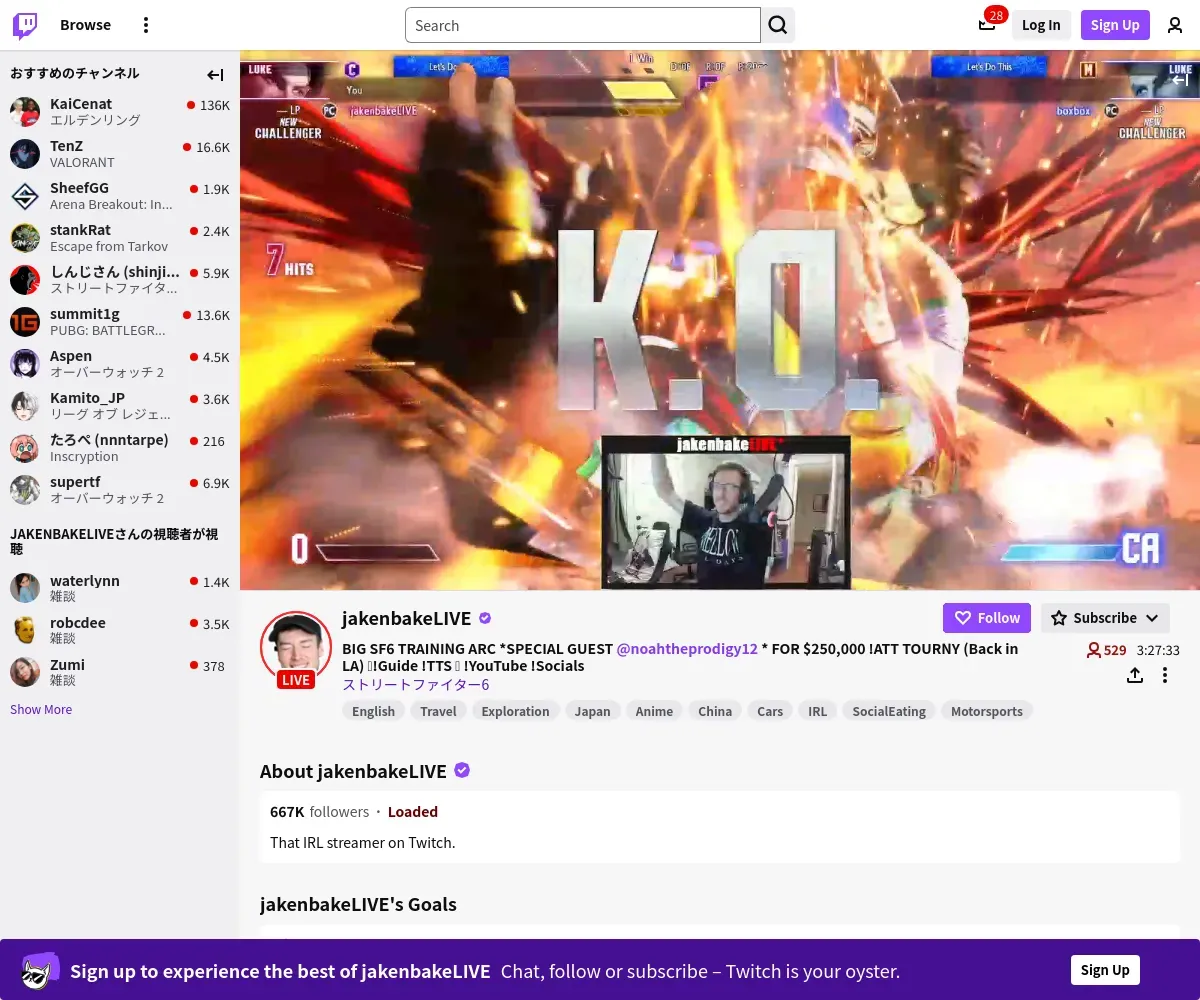Click the top bar Sign Up button
Image resolution: width=1200 pixels, height=1000 pixels.
[x=1115, y=25]
